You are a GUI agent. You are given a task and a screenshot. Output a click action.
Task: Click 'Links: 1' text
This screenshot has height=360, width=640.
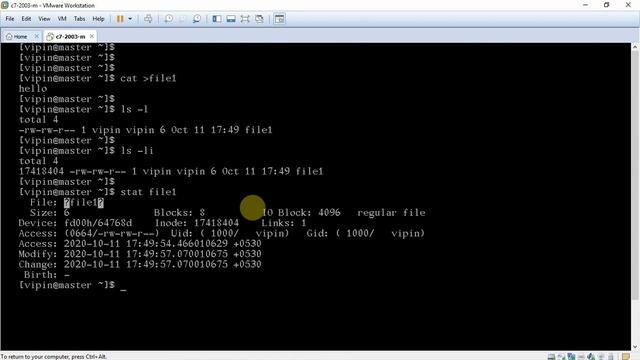point(284,223)
